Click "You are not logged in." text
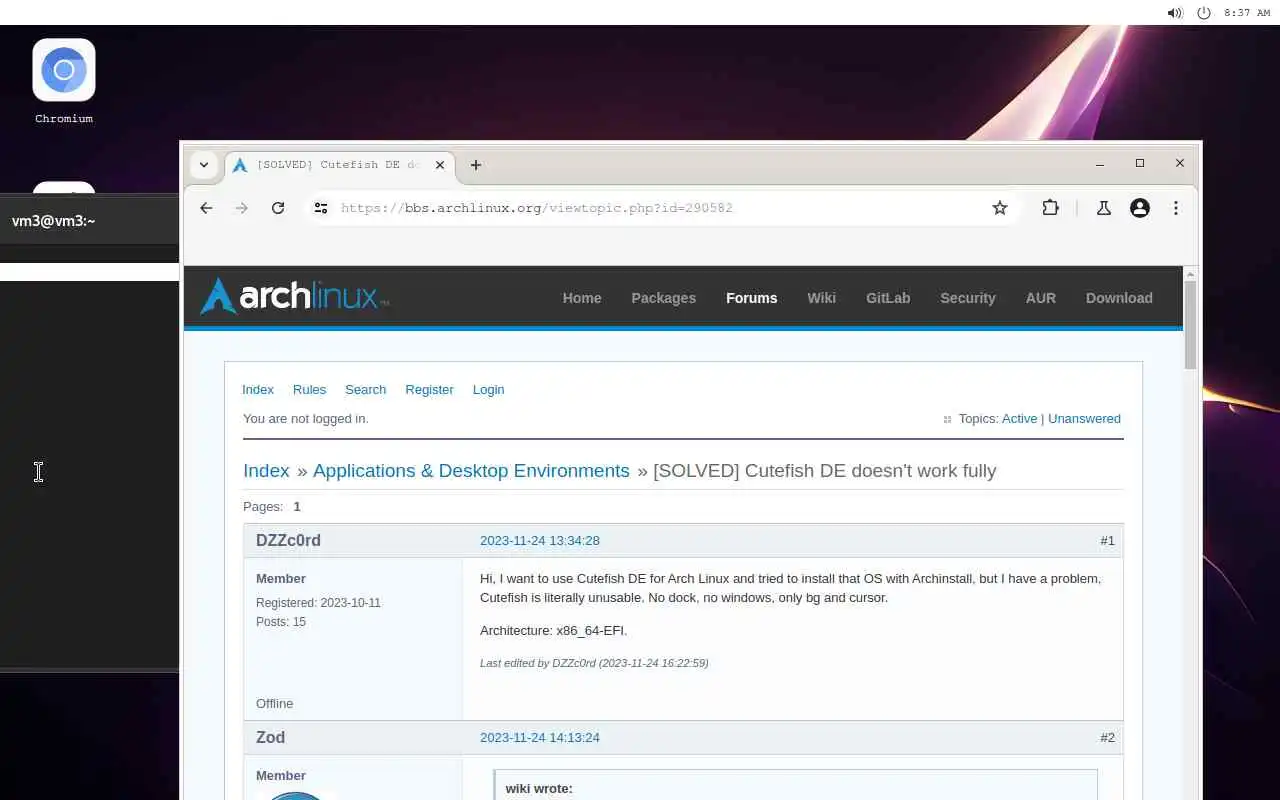This screenshot has height=800, width=1280. click(306, 419)
